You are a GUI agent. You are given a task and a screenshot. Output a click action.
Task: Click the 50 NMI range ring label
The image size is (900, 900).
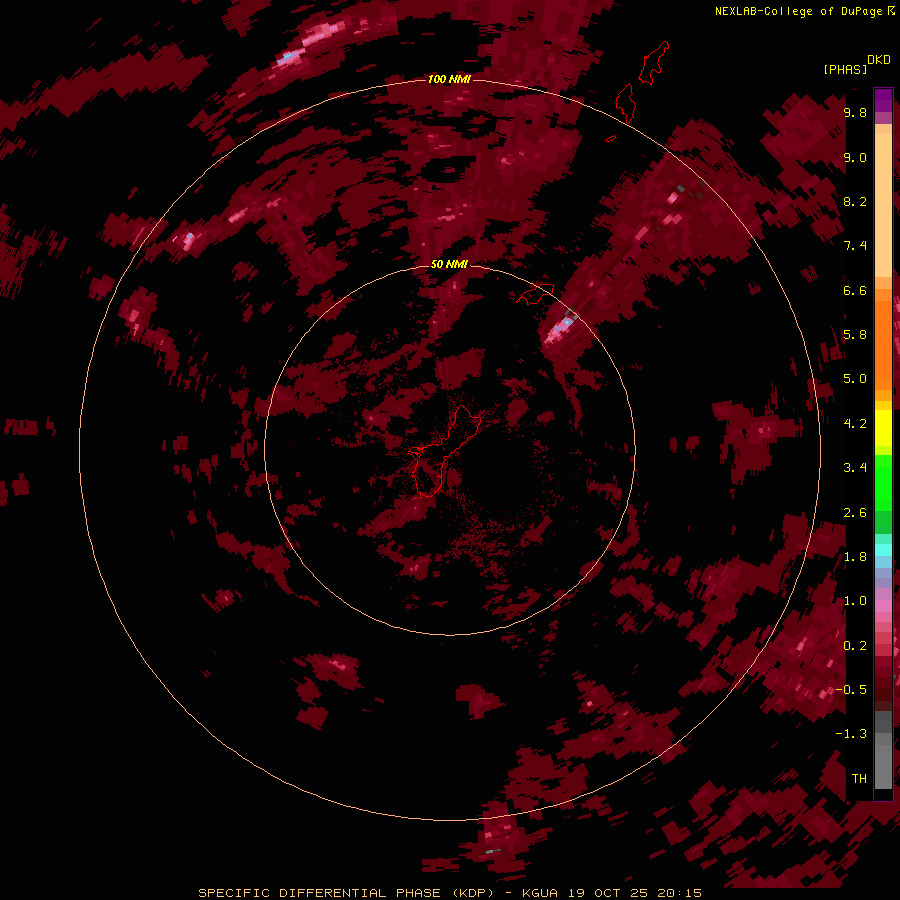pyautogui.click(x=449, y=264)
